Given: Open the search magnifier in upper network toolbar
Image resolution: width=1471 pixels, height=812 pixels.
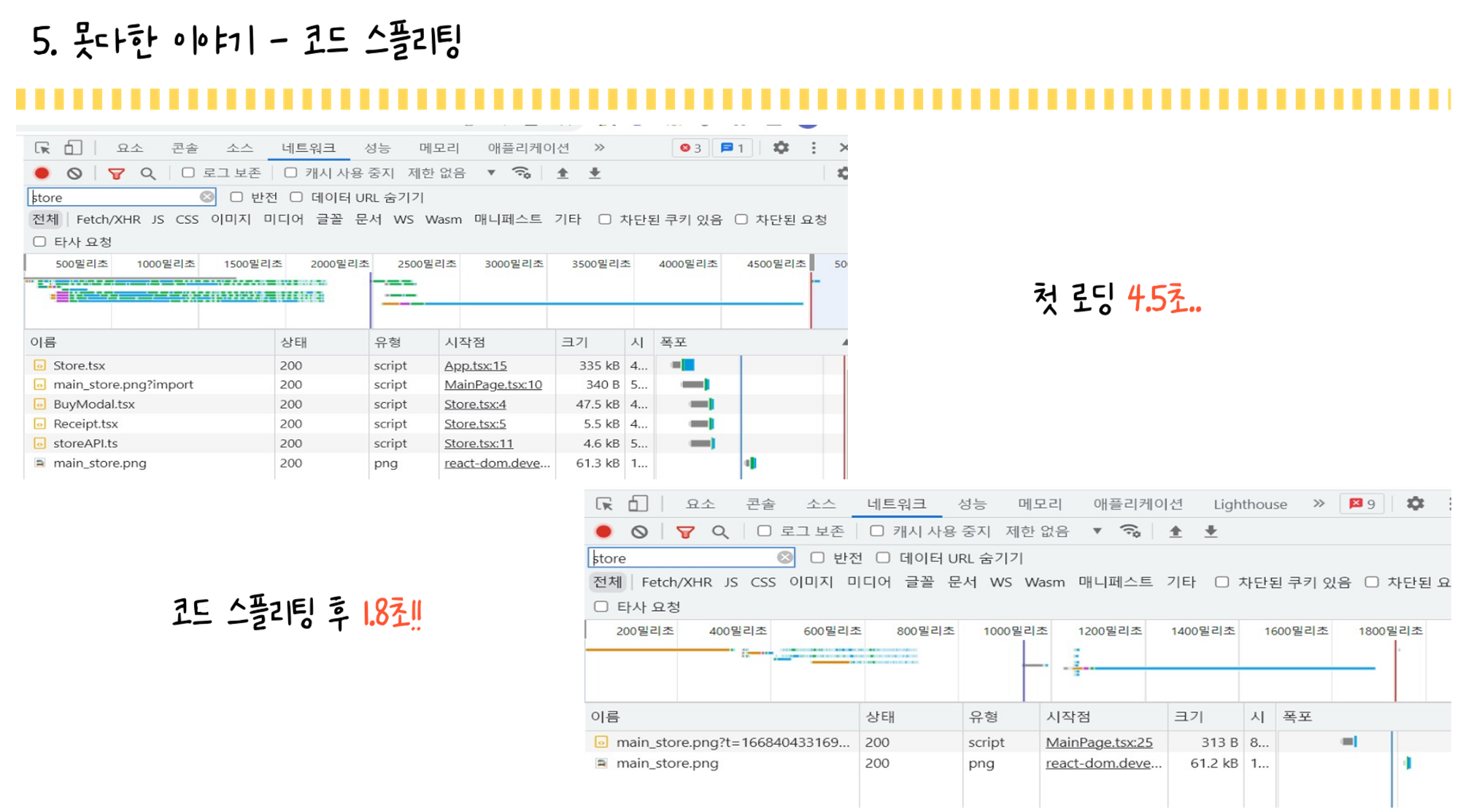Looking at the screenshot, I should pos(148,174).
